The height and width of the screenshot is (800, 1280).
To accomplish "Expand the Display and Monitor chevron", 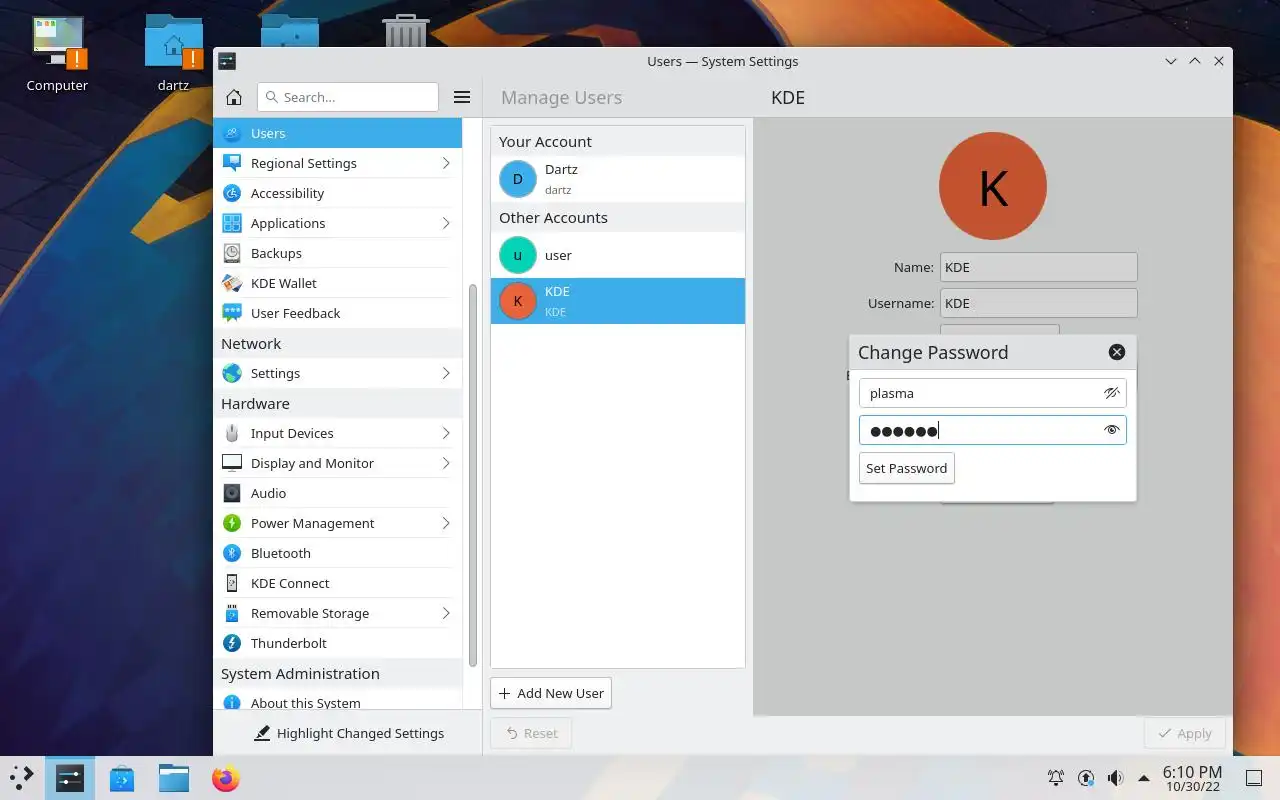I will (446, 463).
